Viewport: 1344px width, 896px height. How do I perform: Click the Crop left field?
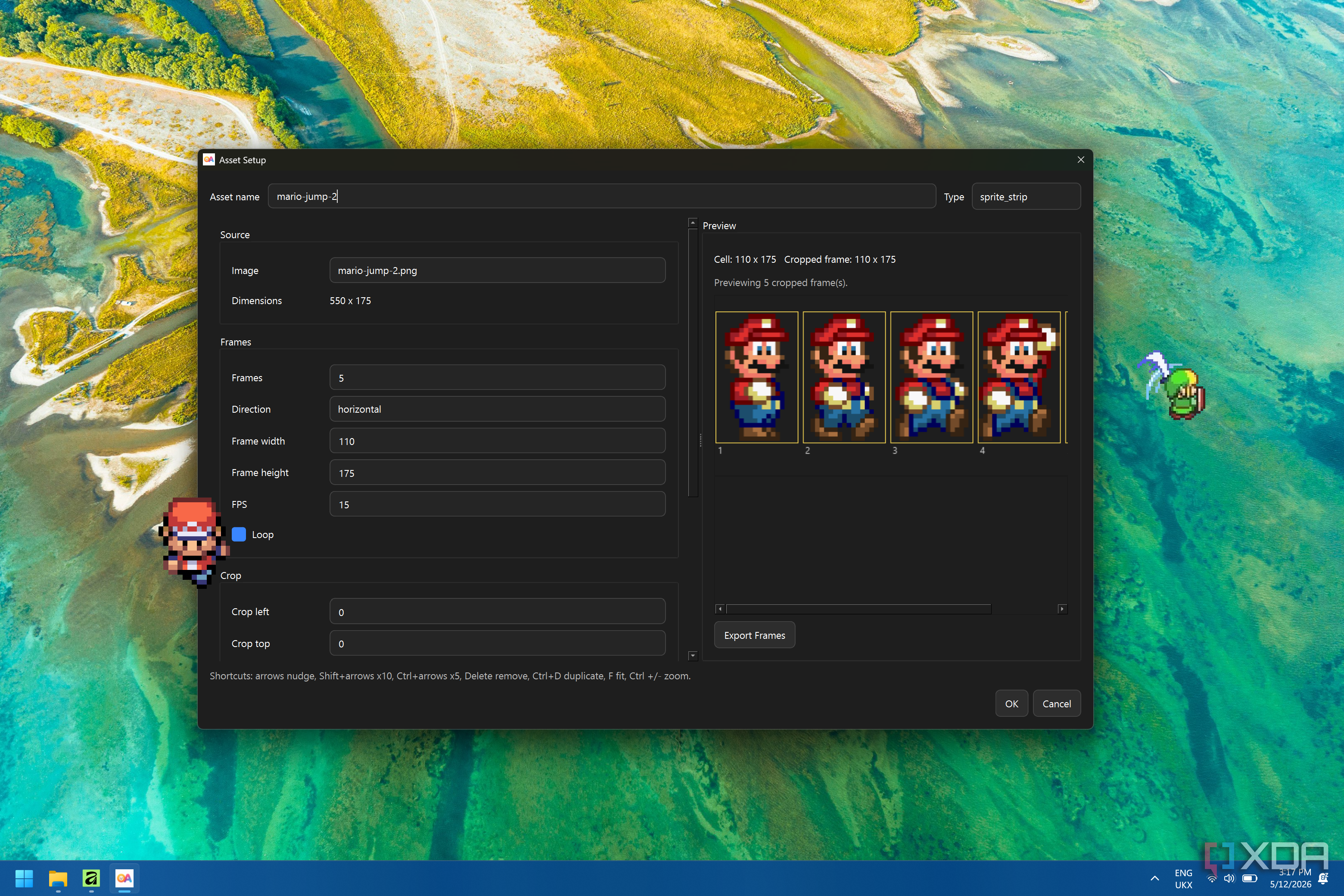pos(497,611)
